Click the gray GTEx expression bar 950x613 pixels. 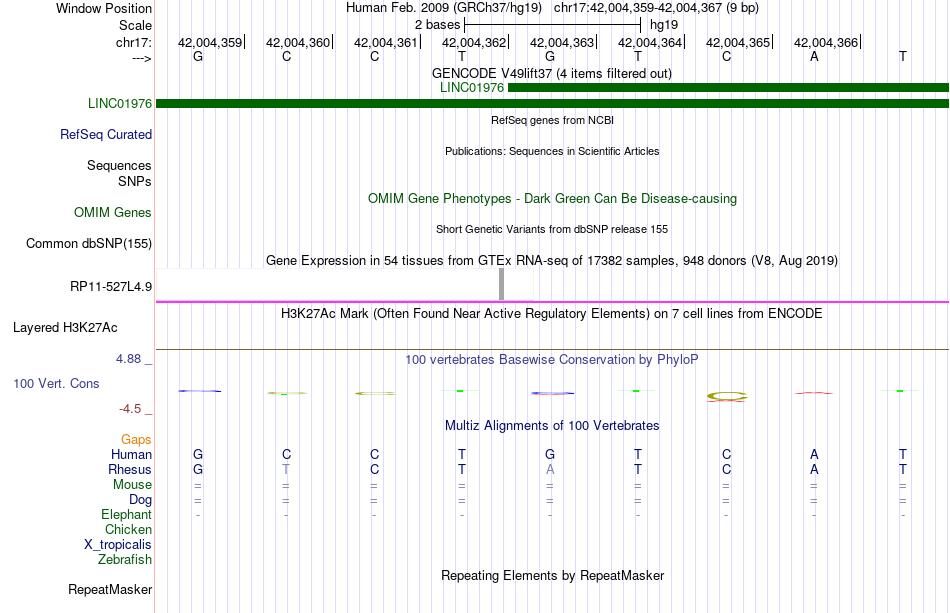click(x=501, y=284)
